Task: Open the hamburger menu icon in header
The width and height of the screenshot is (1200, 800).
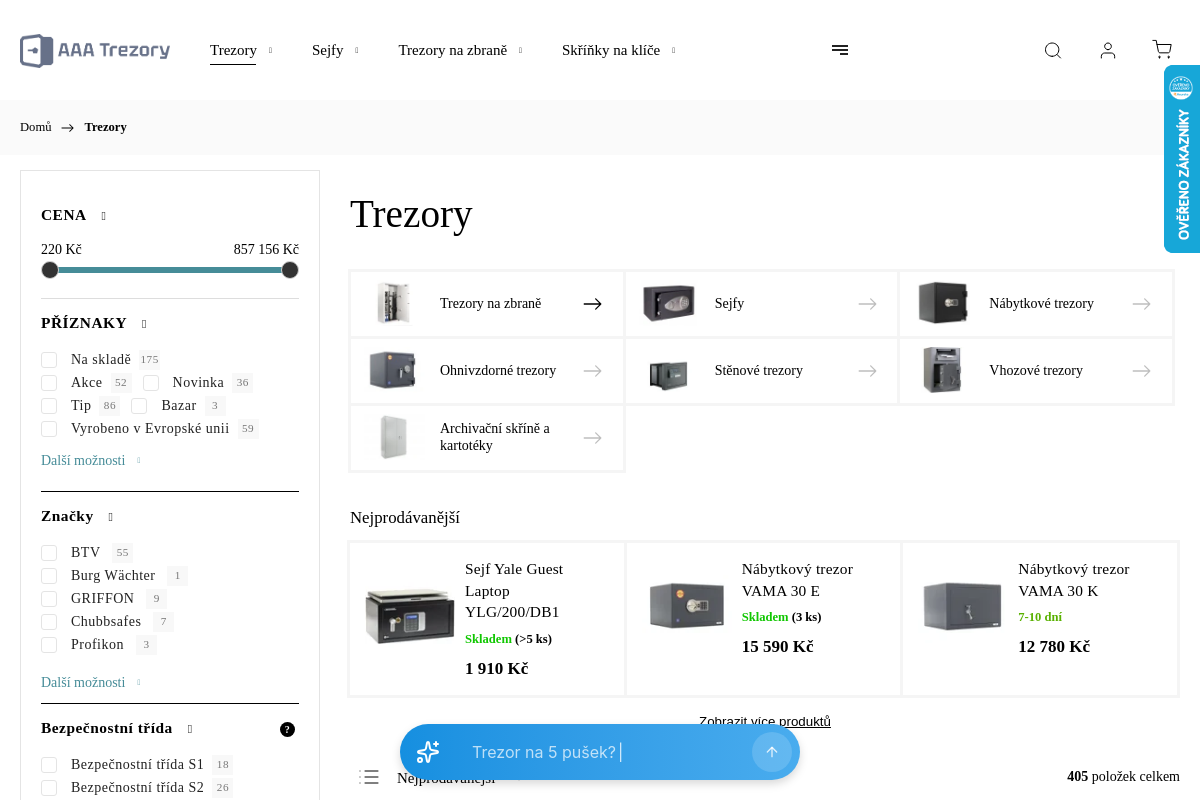Action: click(840, 50)
